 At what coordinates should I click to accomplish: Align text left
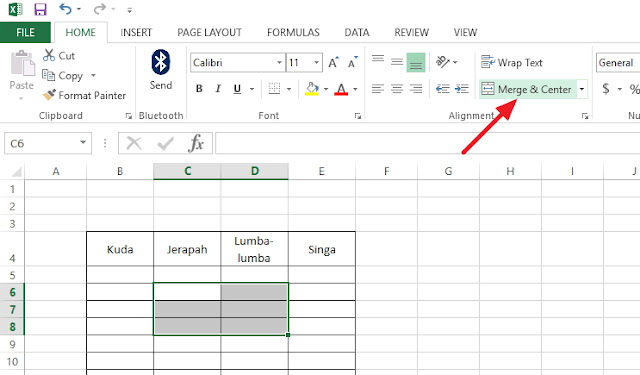coord(378,89)
